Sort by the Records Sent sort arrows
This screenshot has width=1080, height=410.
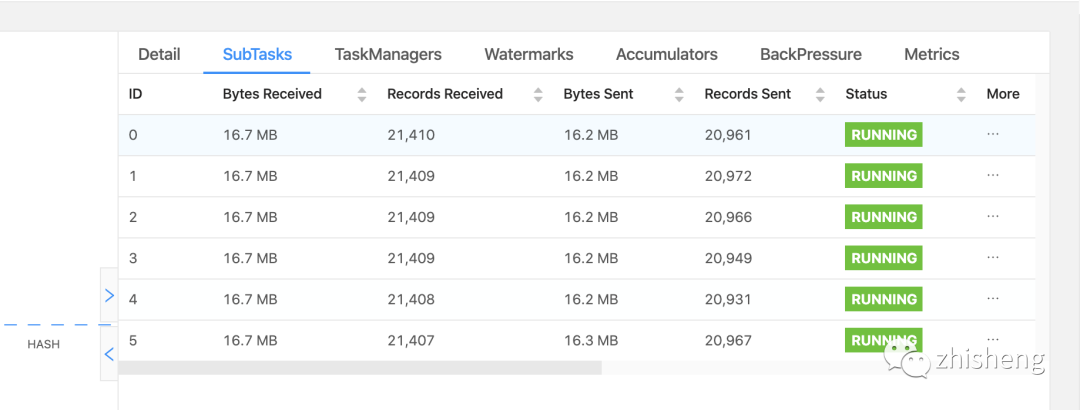[x=820, y=94]
